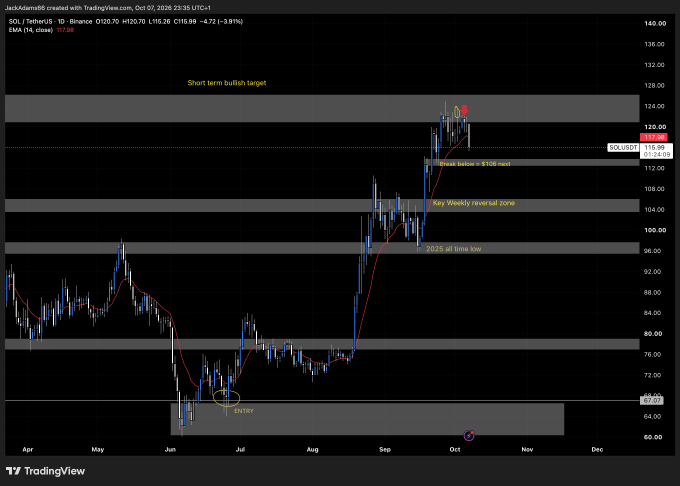Click the 136.00 price axis label
This screenshot has width=680, height=486.
pyautogui.click(x=654, y=44)
